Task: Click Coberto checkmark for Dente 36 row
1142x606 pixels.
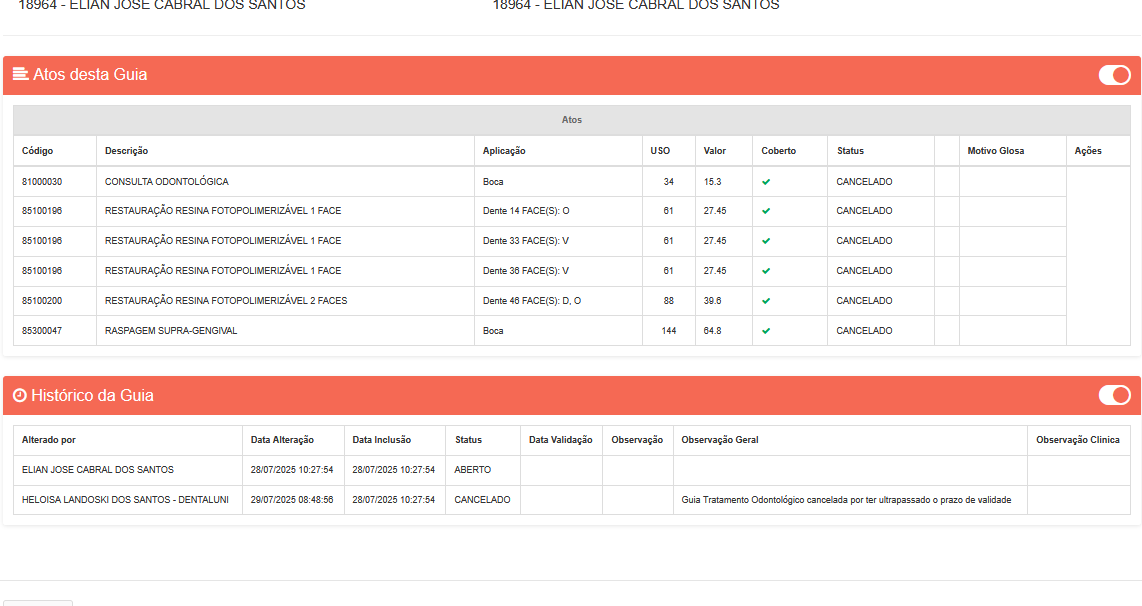Action: (766, 271)
